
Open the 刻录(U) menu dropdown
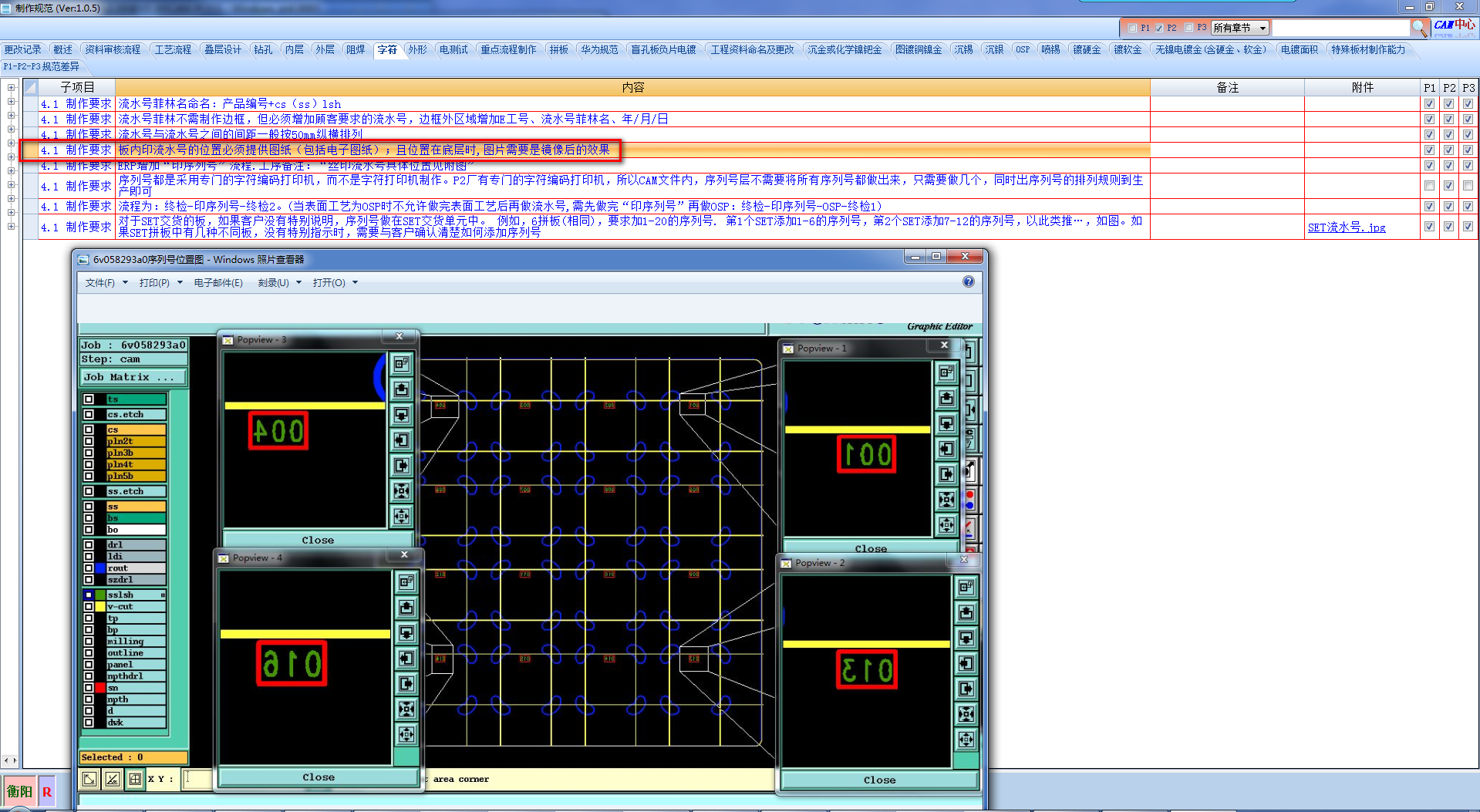click(x=279, y=283)
